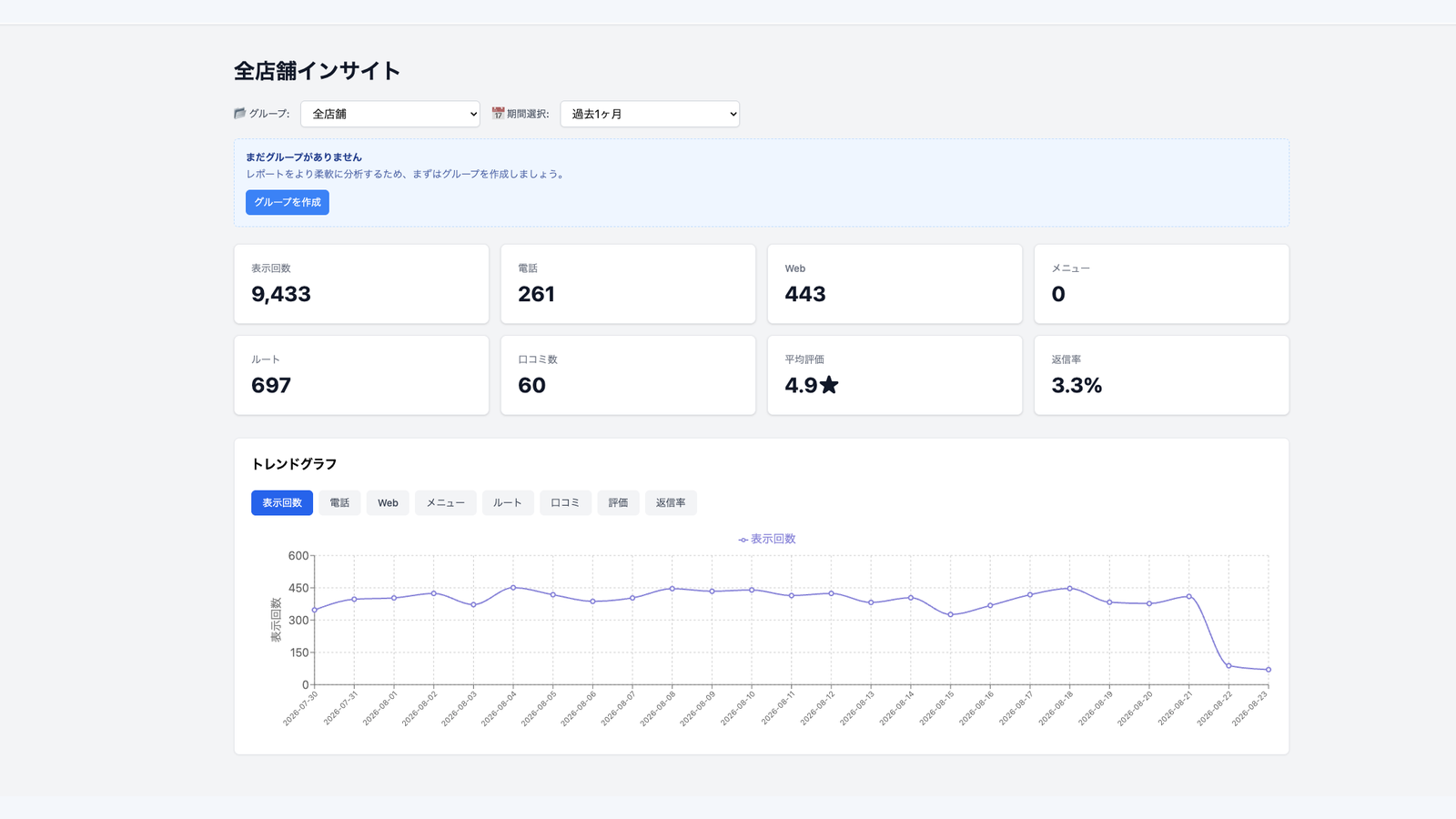1456x819 pixels.
Task: Click the star icon in 平均評価 card
Action: 829,385
